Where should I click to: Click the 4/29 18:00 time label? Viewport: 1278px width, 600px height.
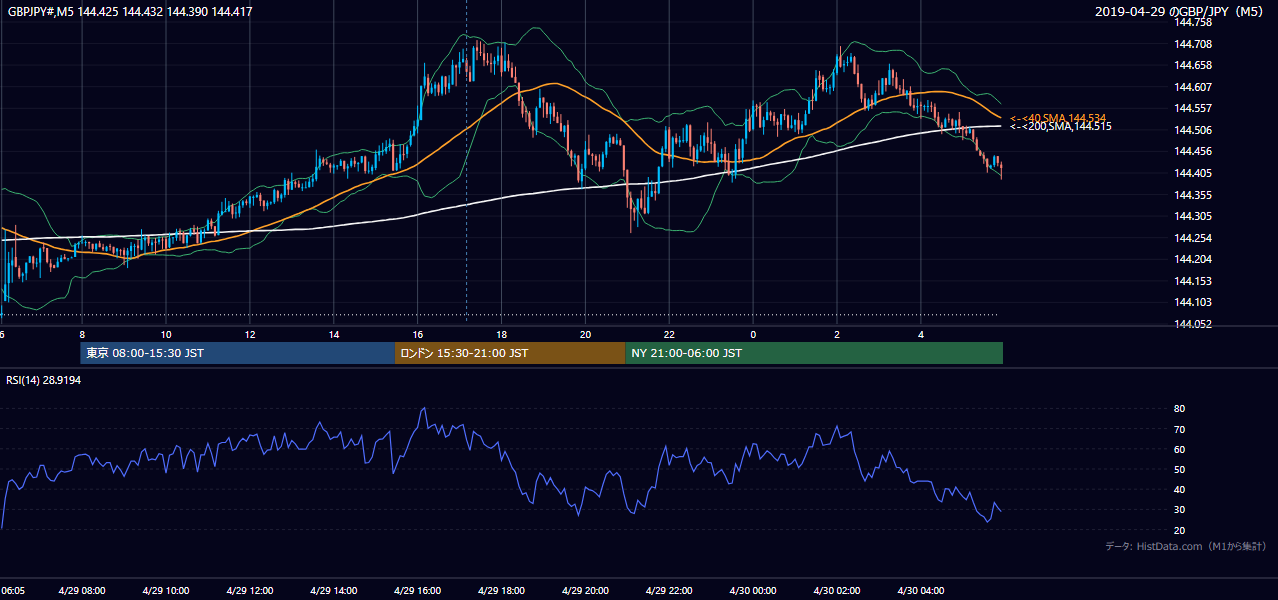click(501, 590)
